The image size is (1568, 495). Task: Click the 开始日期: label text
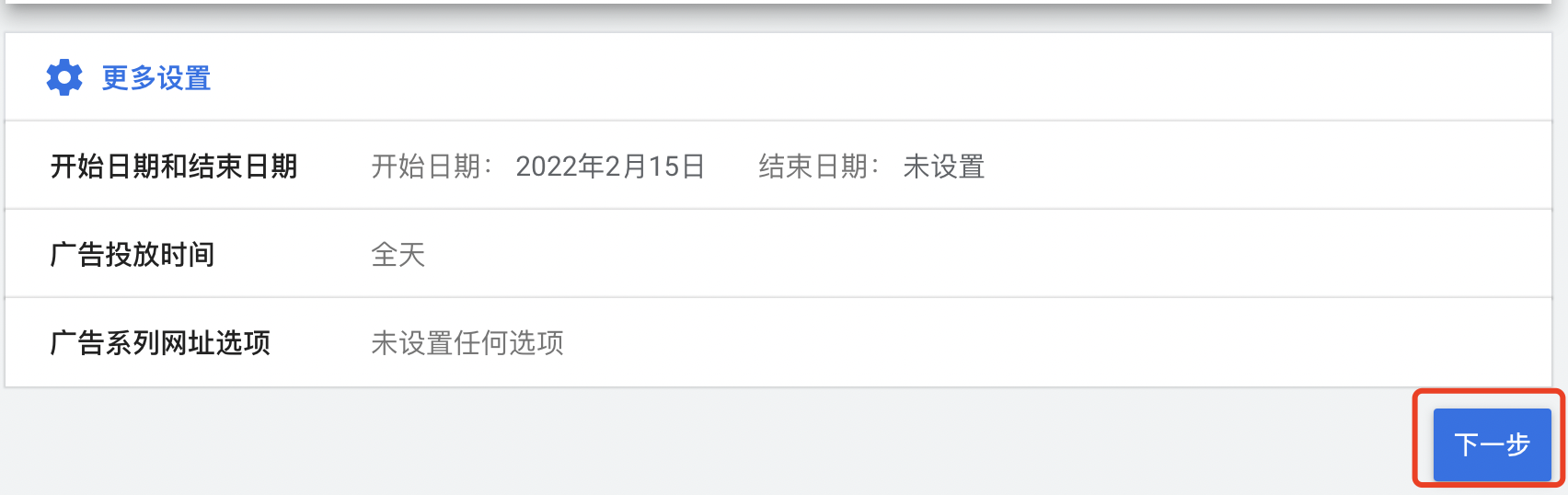tap(432, 167)
